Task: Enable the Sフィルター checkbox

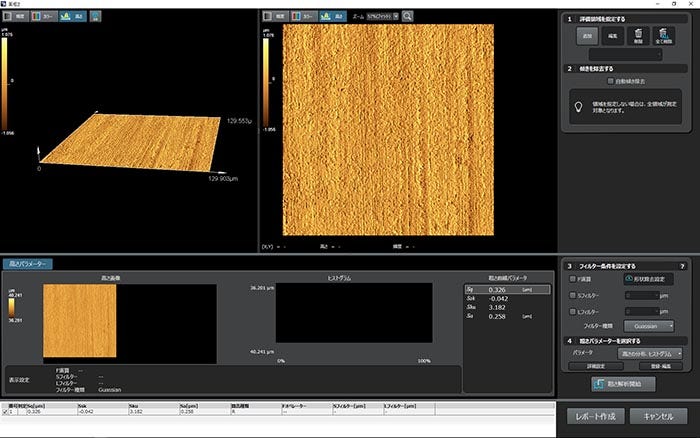Action: (571, 295)
